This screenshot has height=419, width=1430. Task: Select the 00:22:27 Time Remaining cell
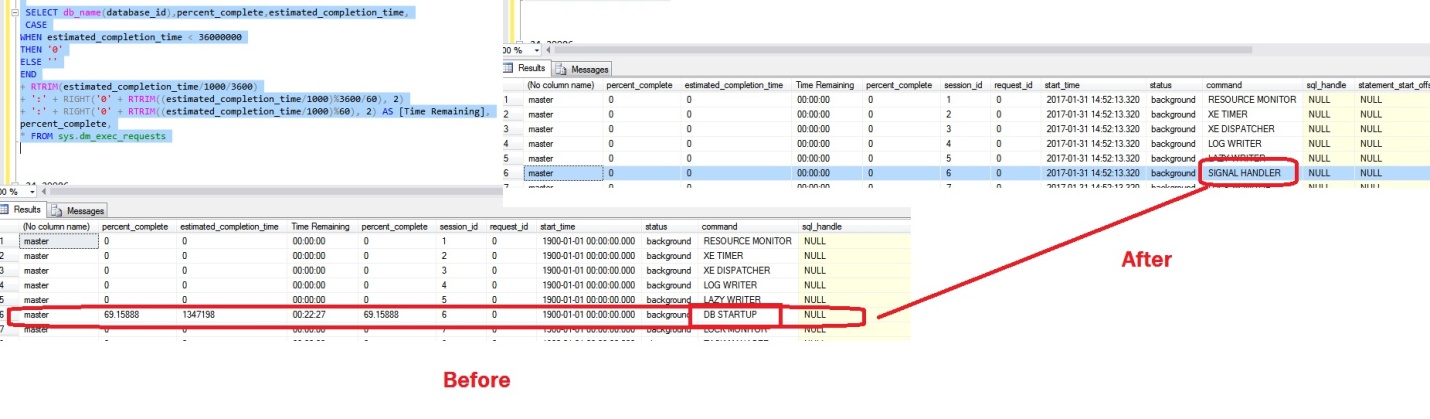tap(323, 314)
